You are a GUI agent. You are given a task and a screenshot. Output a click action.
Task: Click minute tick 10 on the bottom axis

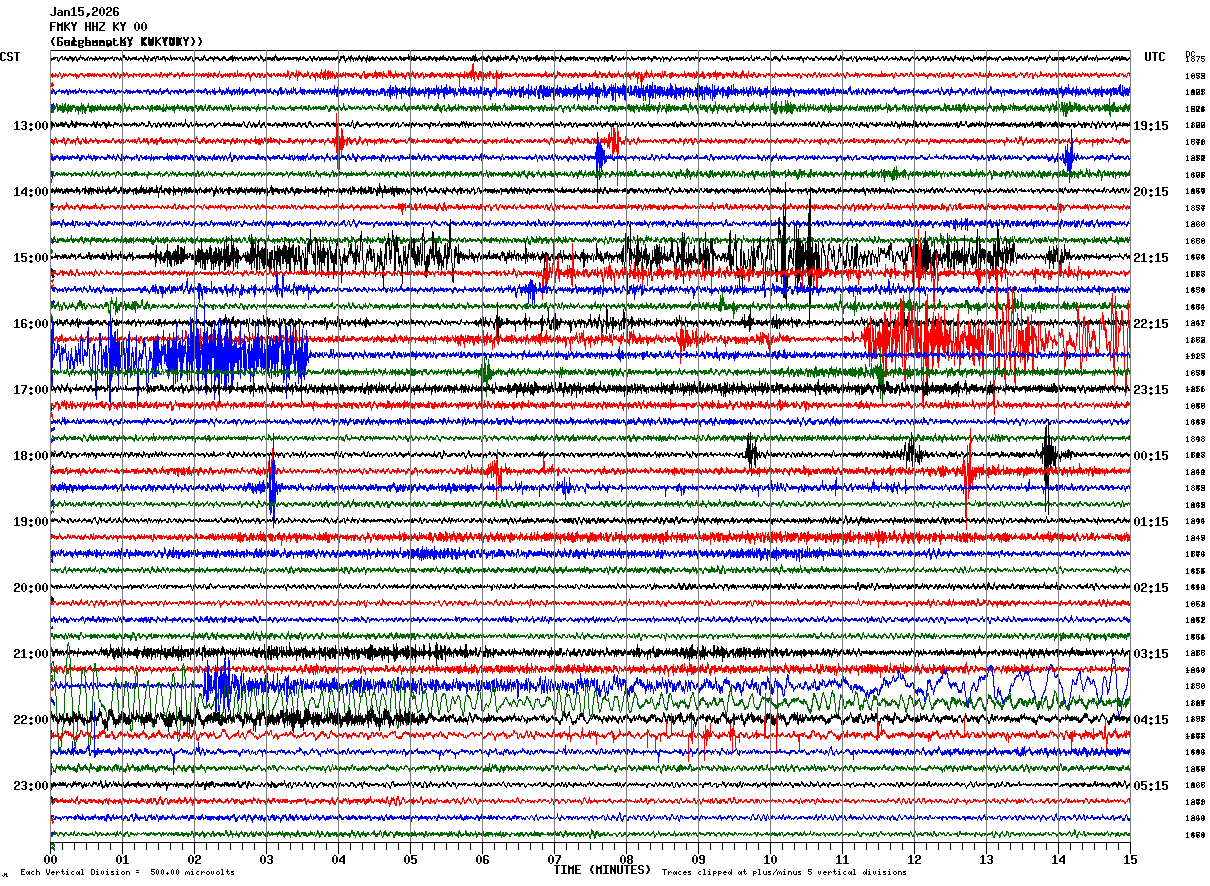(770, 859)
